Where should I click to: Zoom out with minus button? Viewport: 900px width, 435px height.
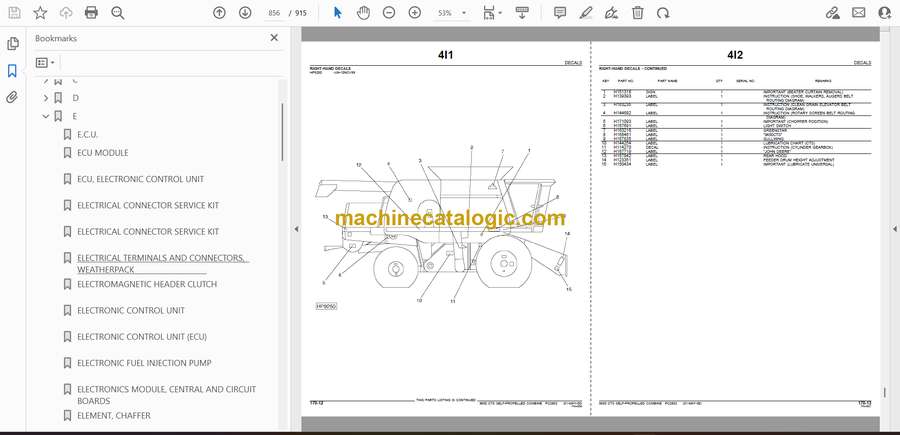389,13
